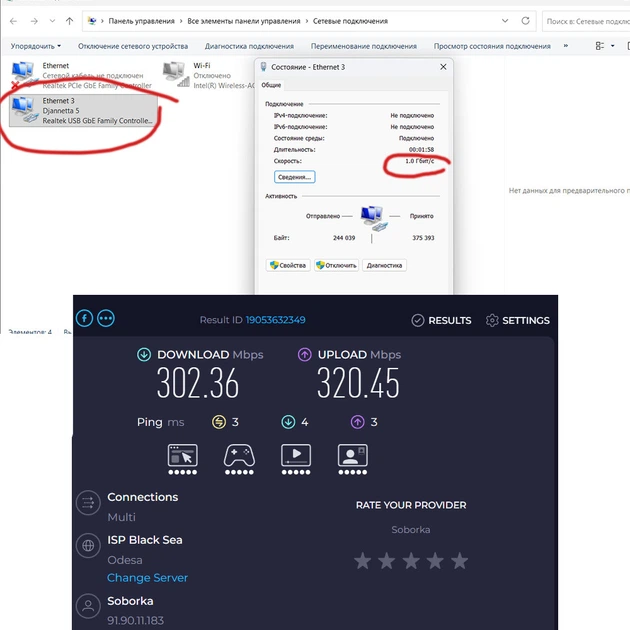Click the sent bytes value 244 039

pos(344,238)
